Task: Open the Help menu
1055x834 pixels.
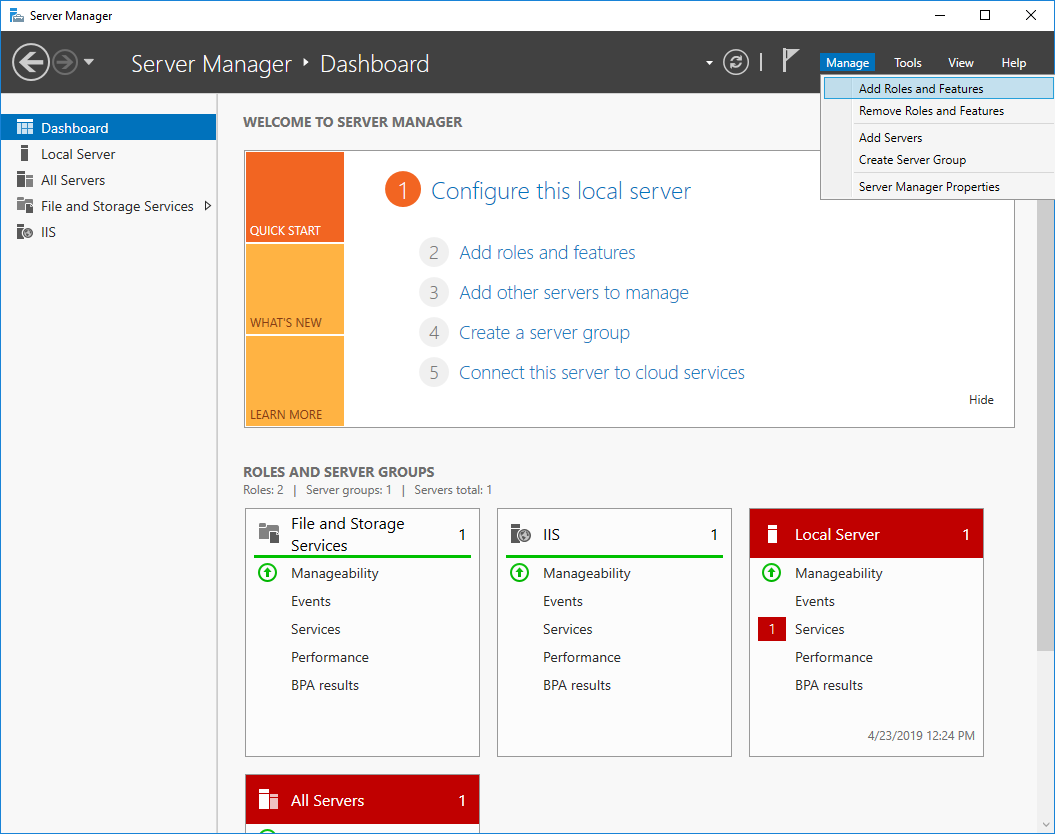Action: tap(1013, 63)
